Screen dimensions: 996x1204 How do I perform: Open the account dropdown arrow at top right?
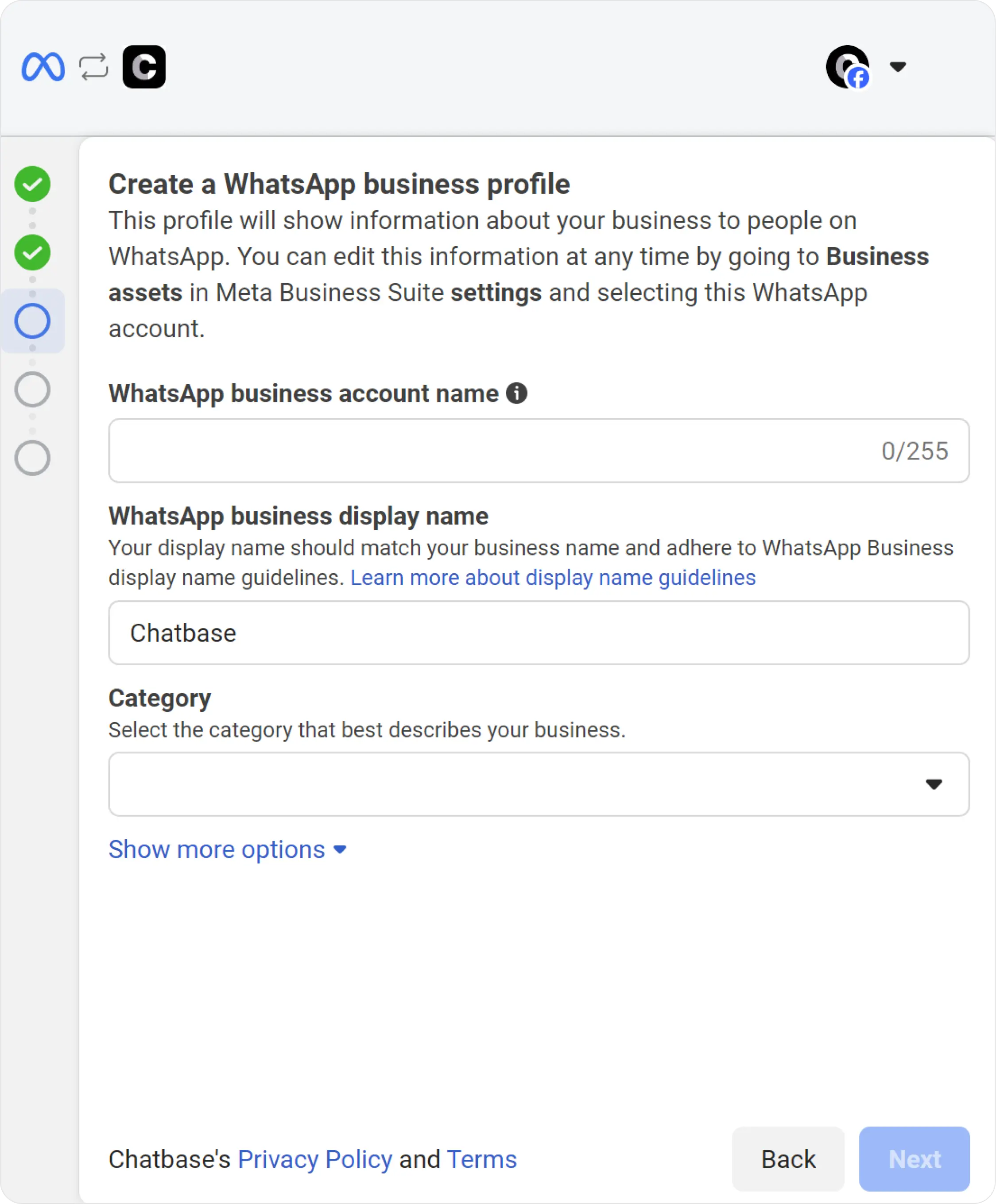(898, 67)
